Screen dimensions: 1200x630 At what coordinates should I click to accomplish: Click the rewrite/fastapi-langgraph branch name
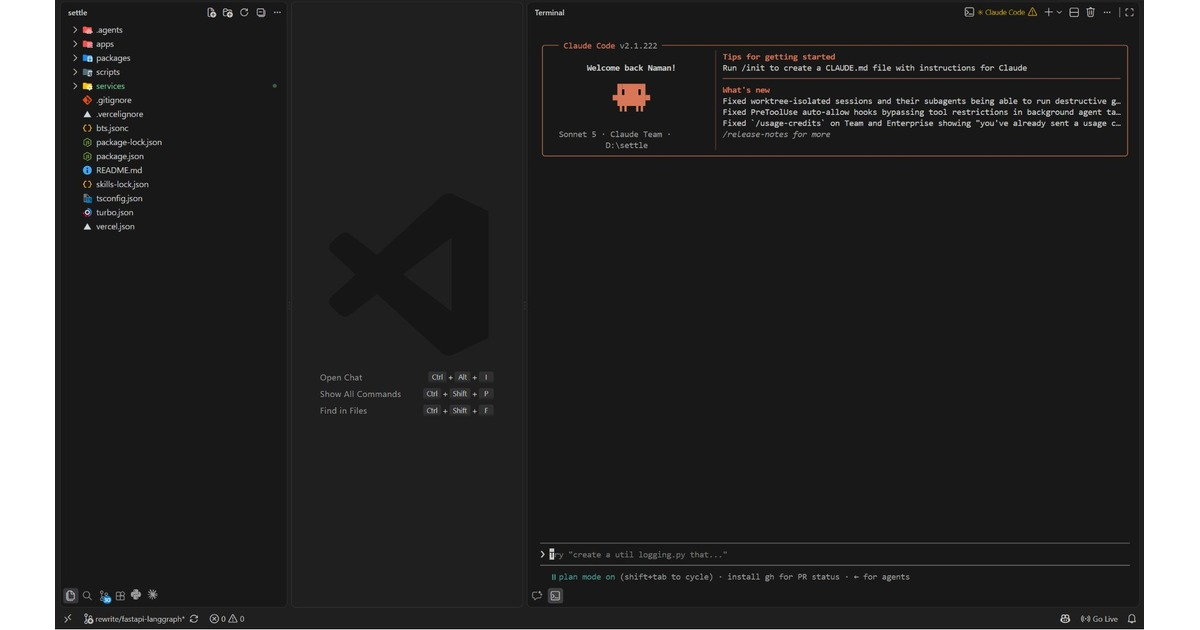click(140, 619)
